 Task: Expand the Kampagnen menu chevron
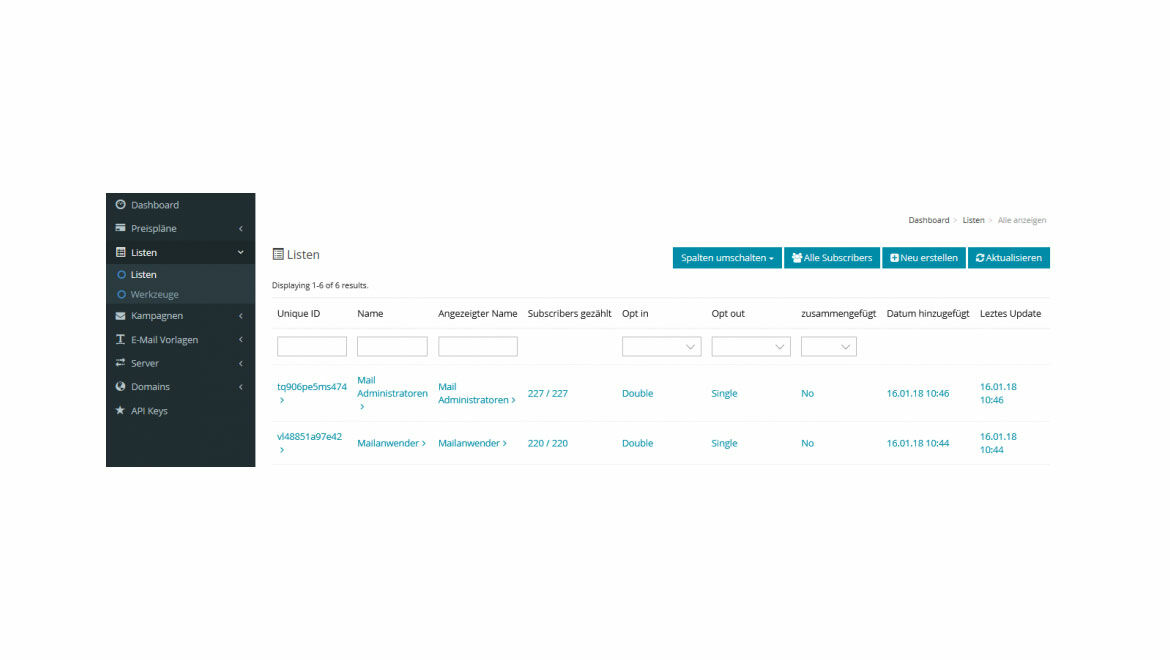tap(240, 316)
